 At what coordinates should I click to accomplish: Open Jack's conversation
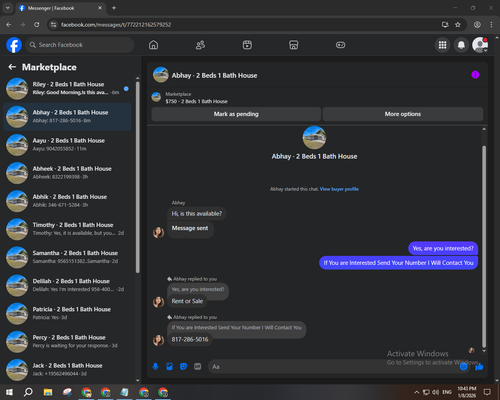pyautogui.click(x=68, y=370)
